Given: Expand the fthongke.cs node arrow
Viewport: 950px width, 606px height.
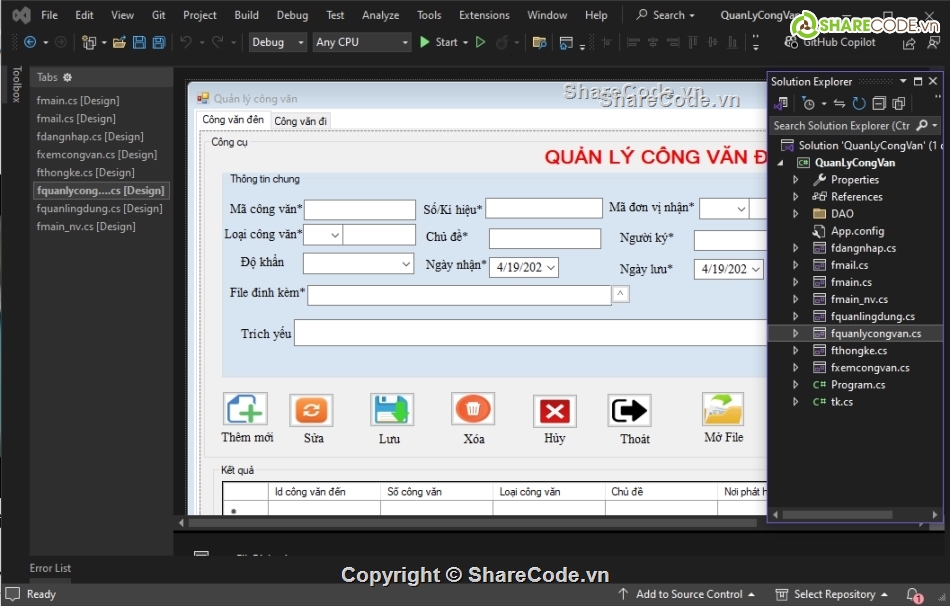Looking at the screenshot, I should 796,350.
